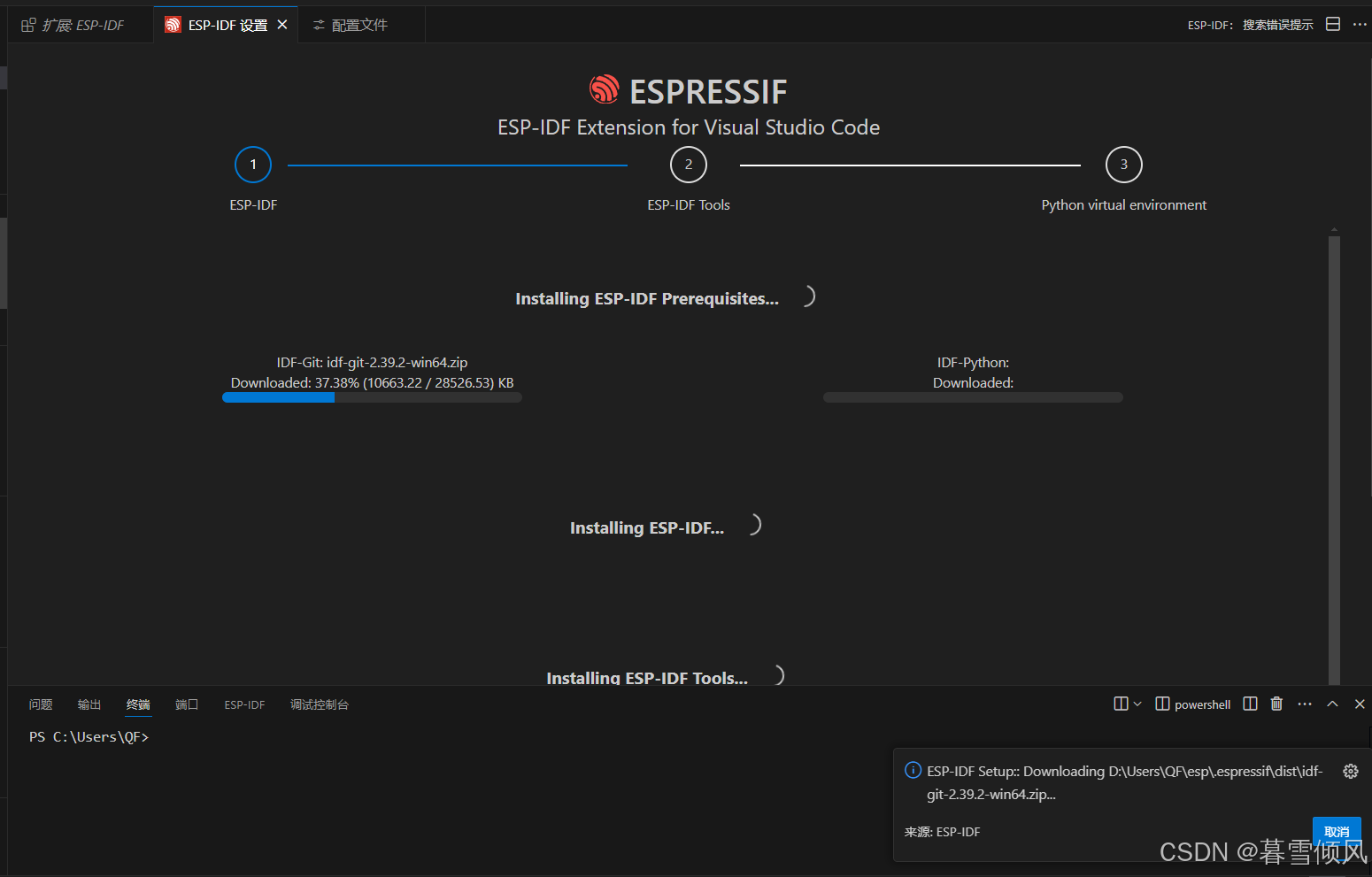Click the IDF-Git download progress bar

click(372, 397)
